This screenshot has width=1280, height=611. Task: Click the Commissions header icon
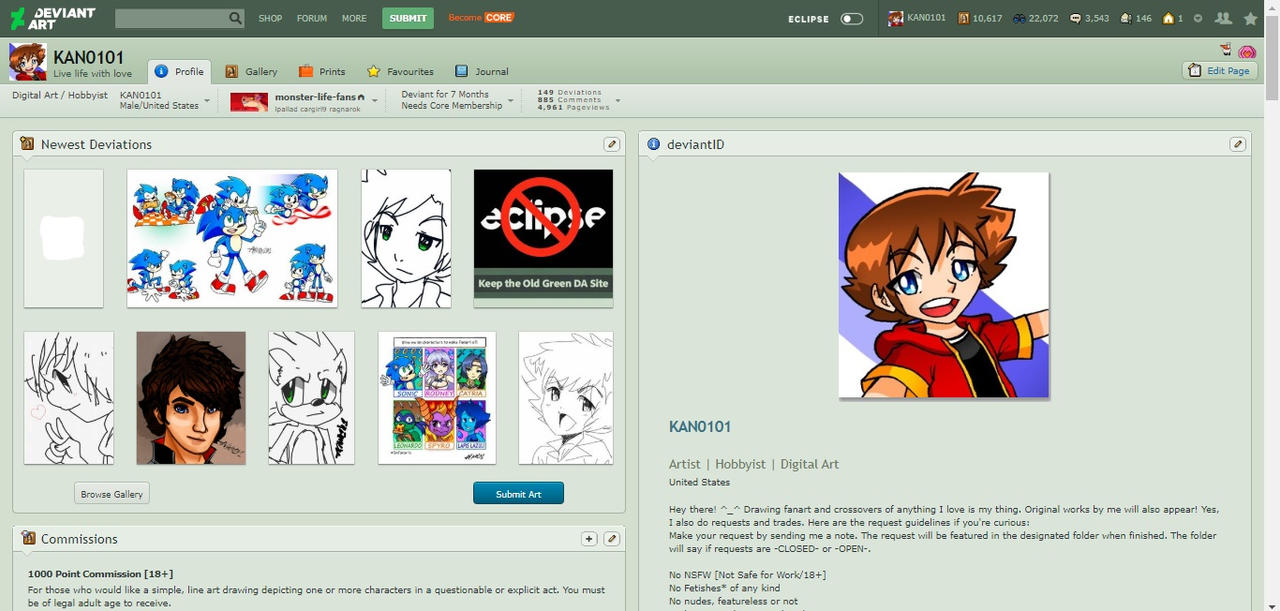tap(28, 538)
